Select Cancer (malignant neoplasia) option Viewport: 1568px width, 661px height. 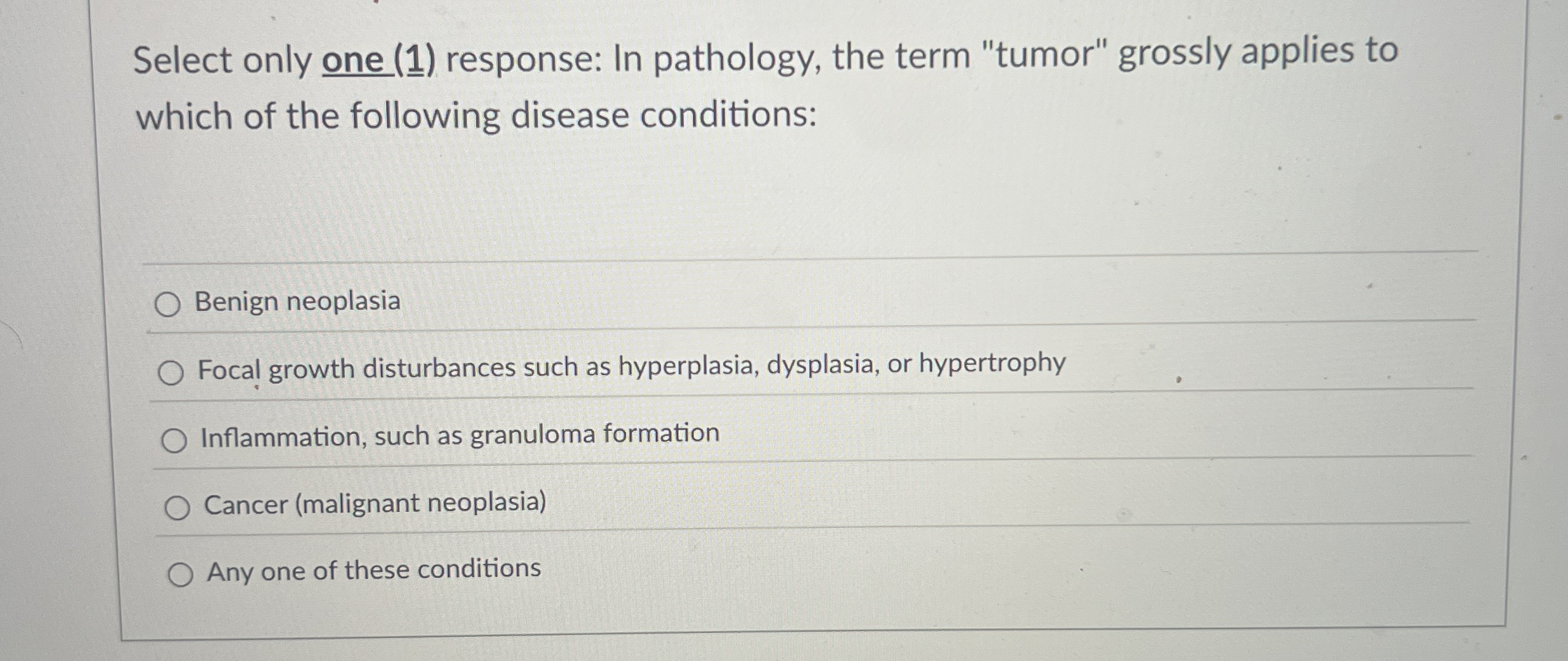coord(179,507)
